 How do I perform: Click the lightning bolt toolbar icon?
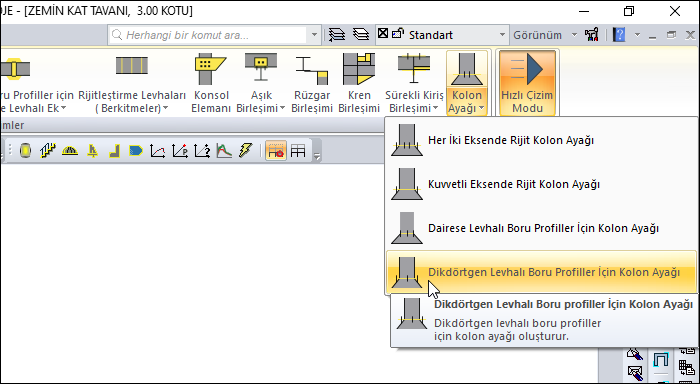point(246,151)
